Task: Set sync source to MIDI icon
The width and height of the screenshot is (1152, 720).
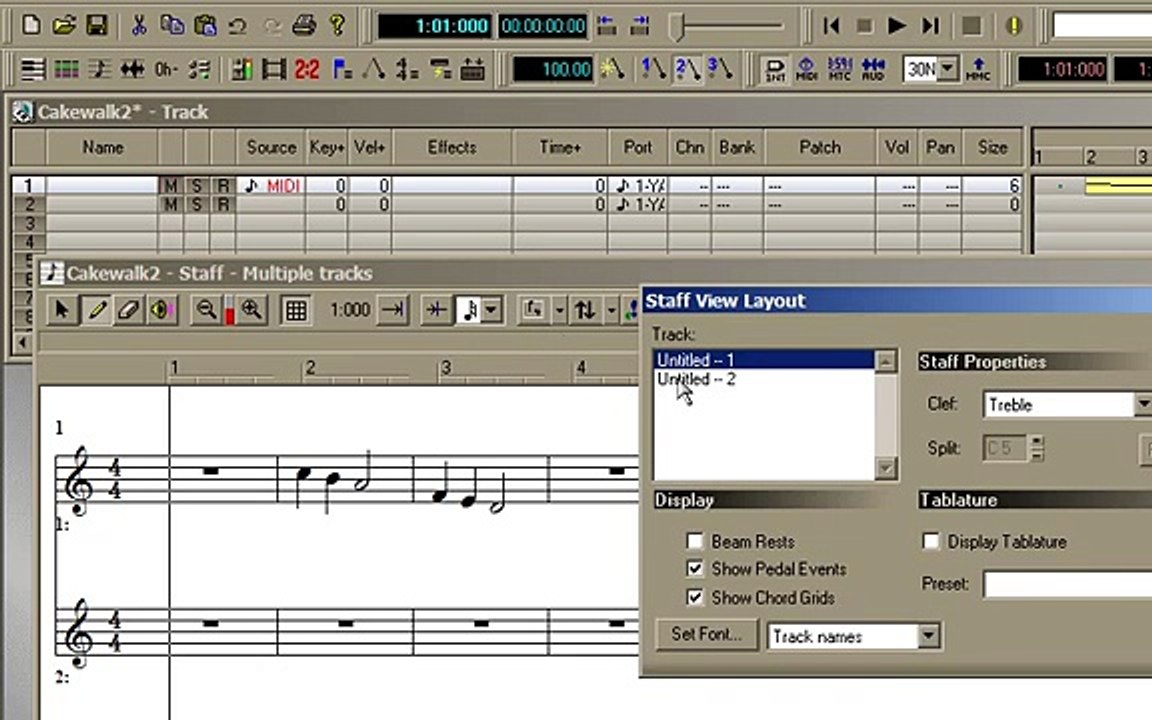Action: tap(807, 70)
